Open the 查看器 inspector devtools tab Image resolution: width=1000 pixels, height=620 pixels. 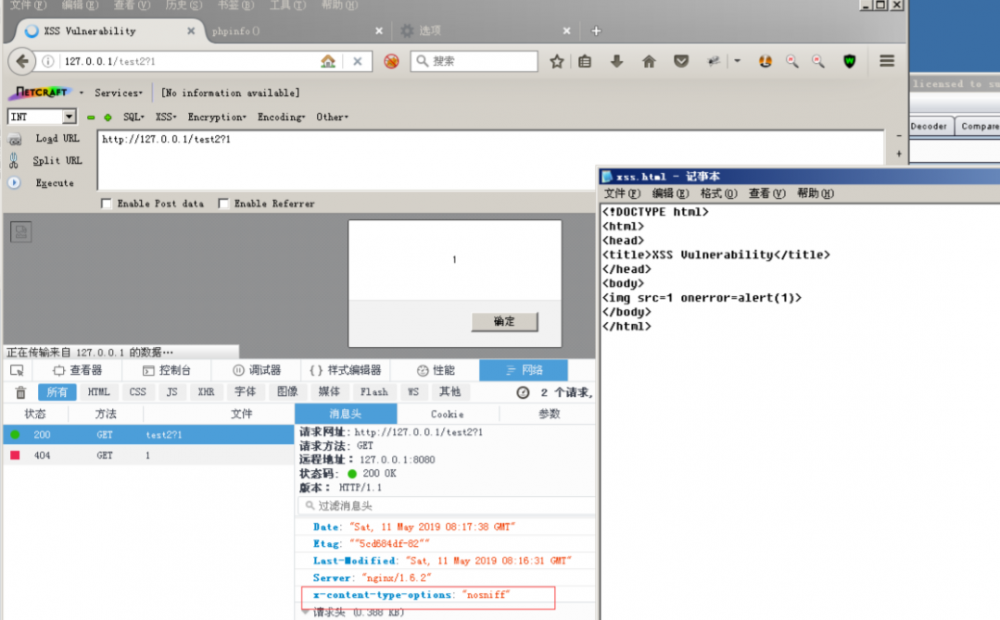click(78, 371)
